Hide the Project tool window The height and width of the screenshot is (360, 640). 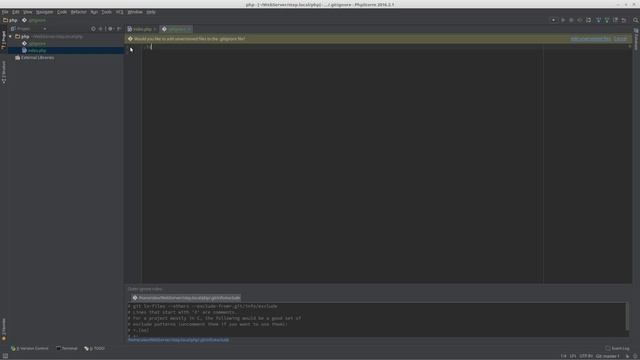coord(119,29)
